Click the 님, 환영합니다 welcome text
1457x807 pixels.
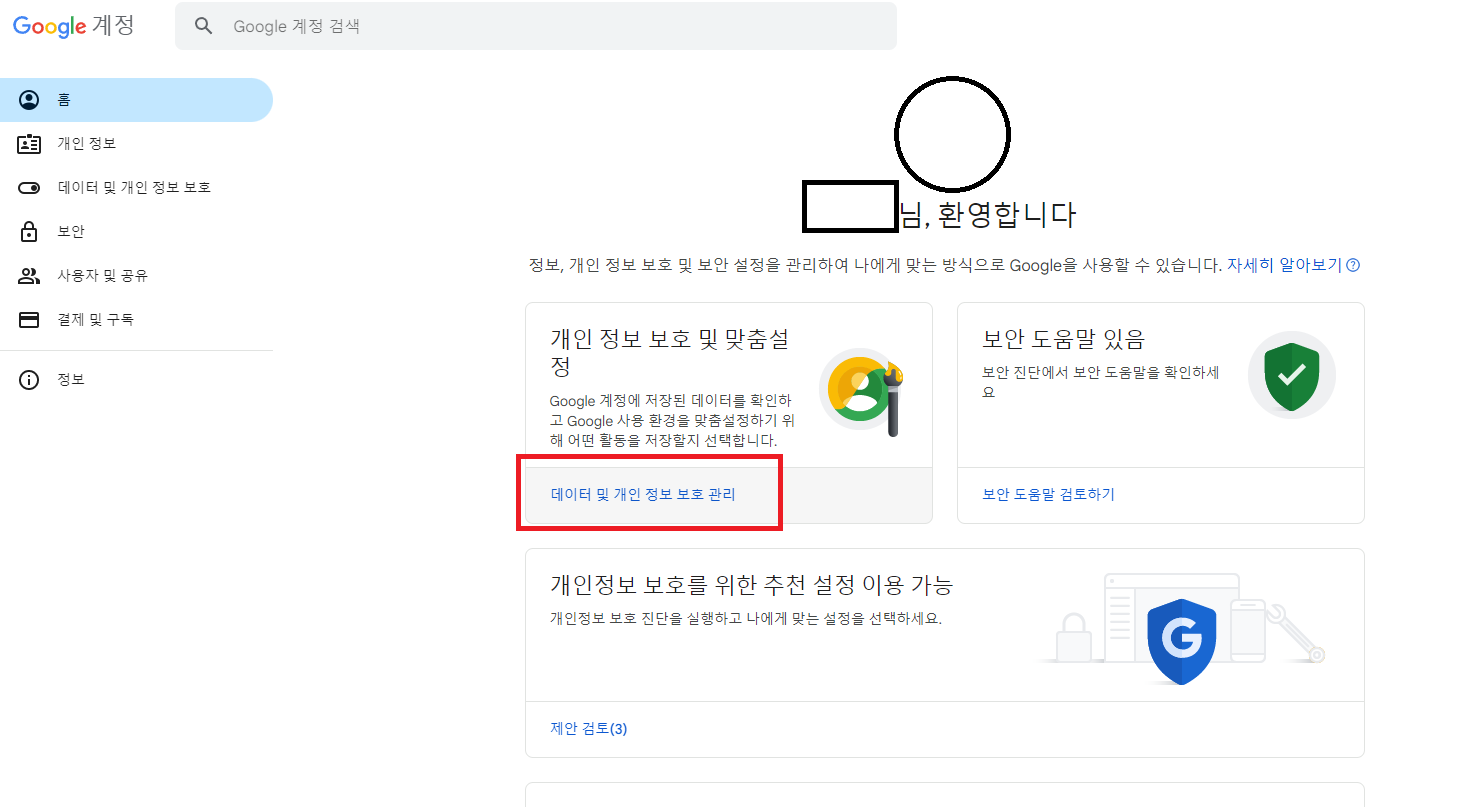click(988, 214)
